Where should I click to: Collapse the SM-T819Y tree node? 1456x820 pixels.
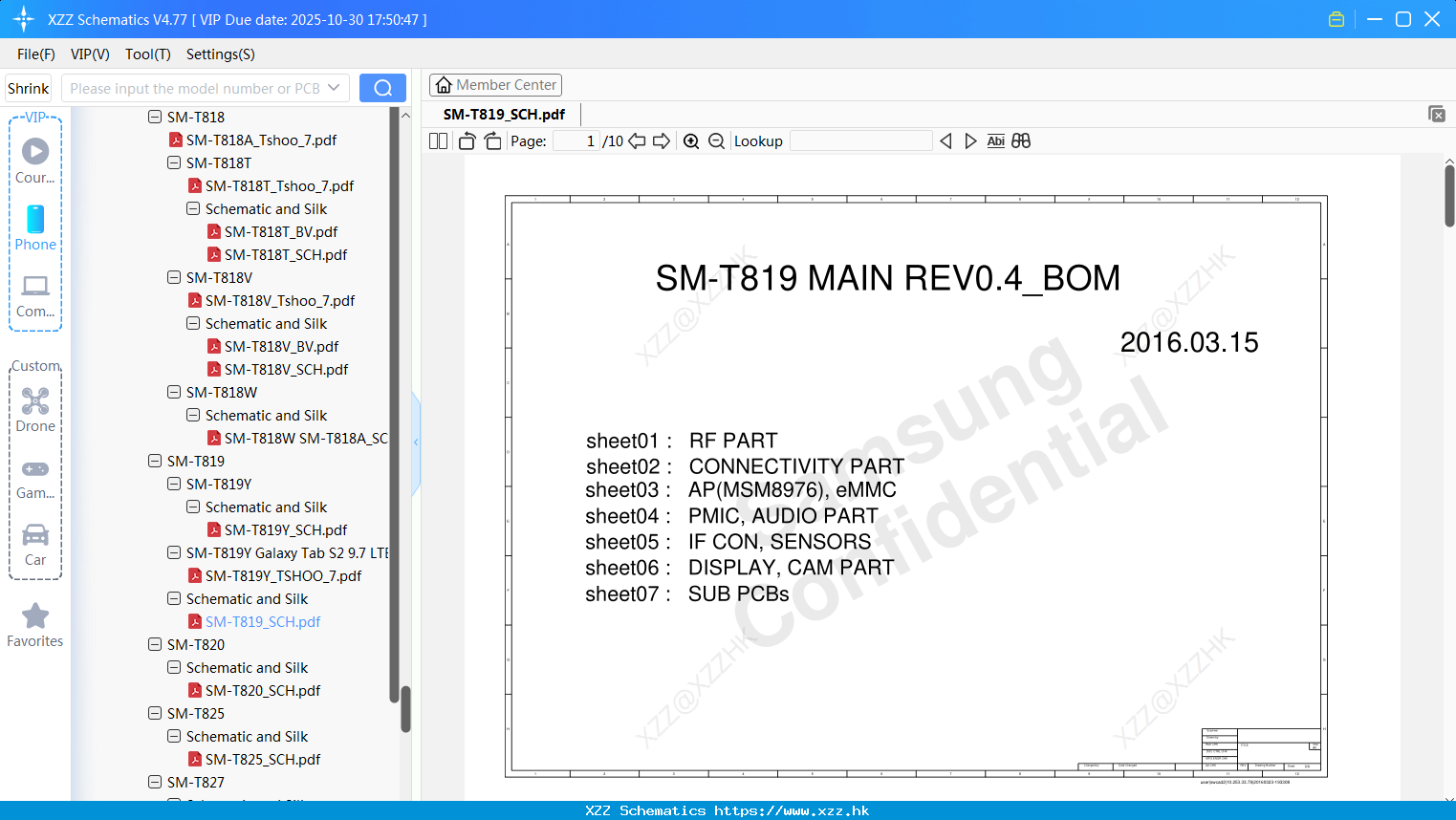[174, 484]
